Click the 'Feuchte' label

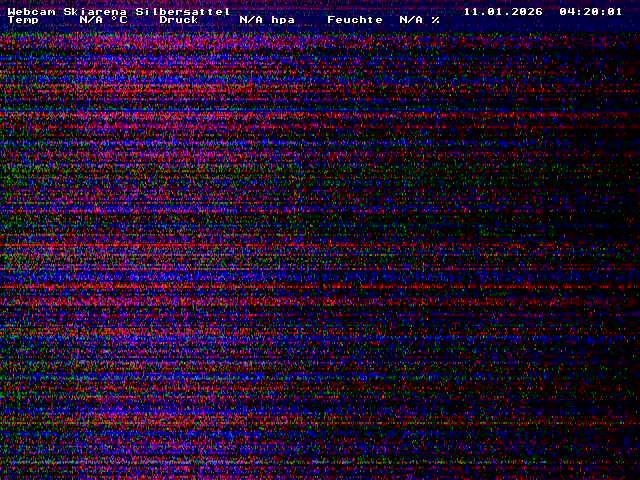point(355,20)
